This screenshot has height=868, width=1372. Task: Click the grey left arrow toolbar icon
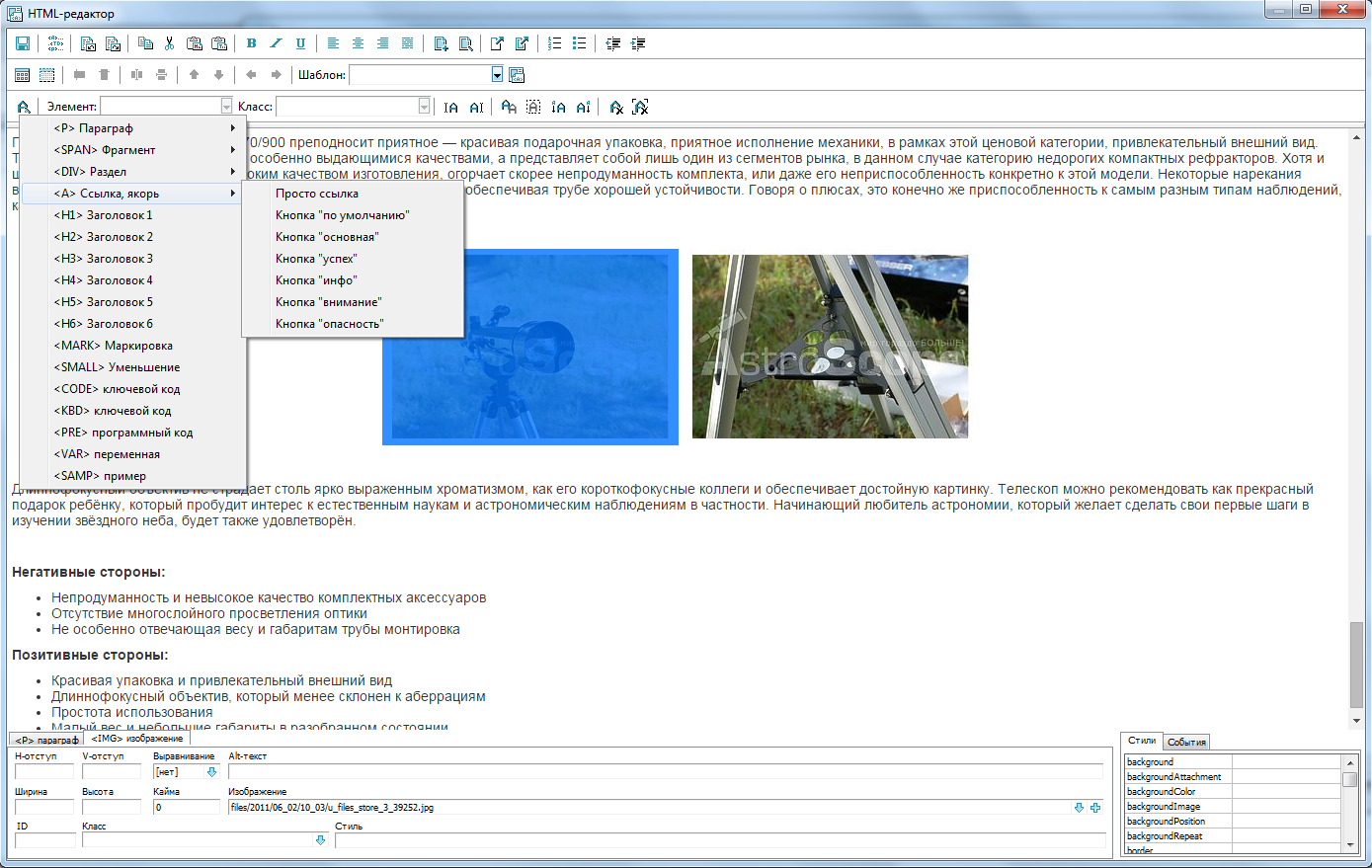click(251, 75)
